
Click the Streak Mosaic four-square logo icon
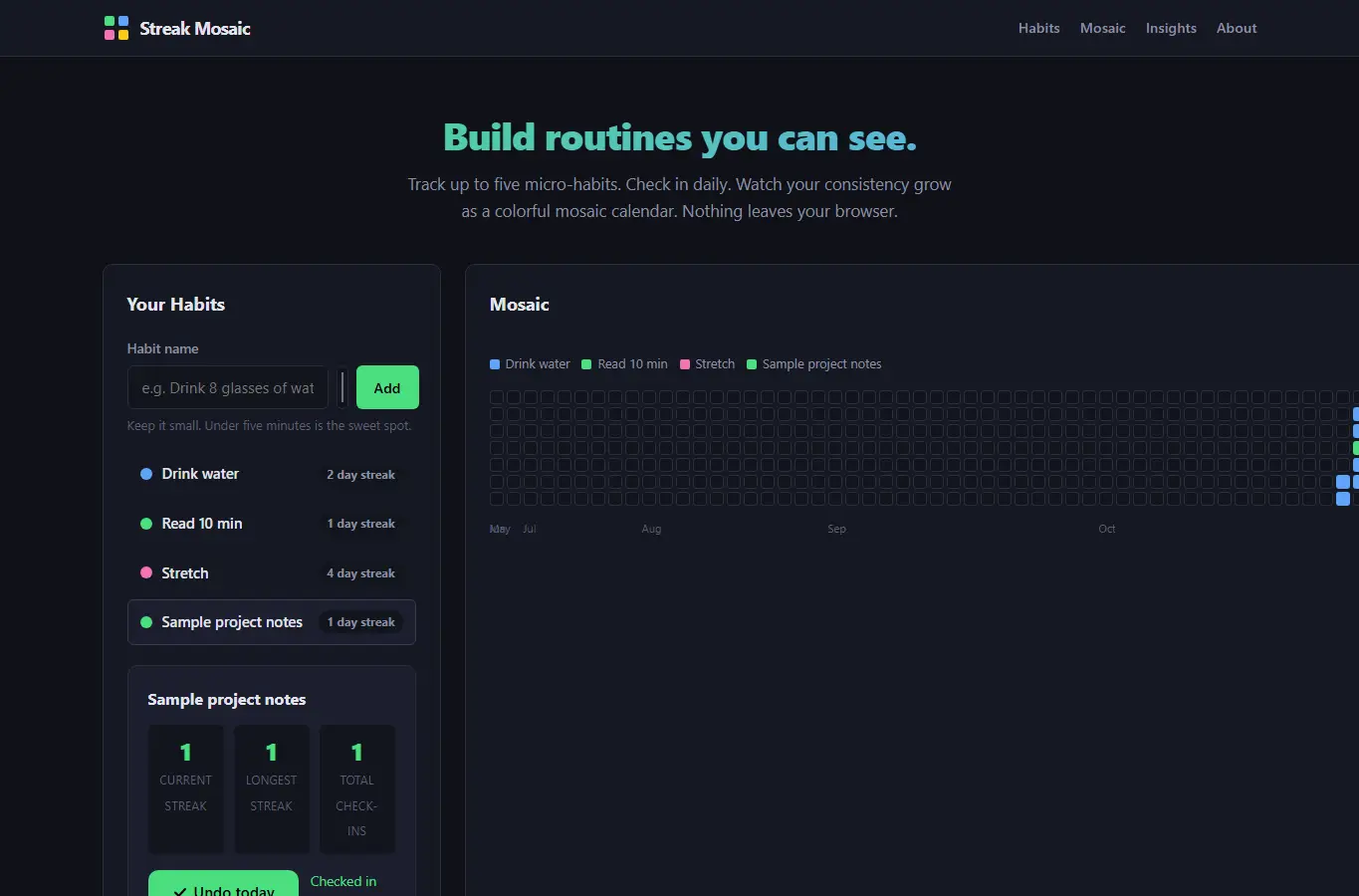pyautogui.click(x=116, y=28)
